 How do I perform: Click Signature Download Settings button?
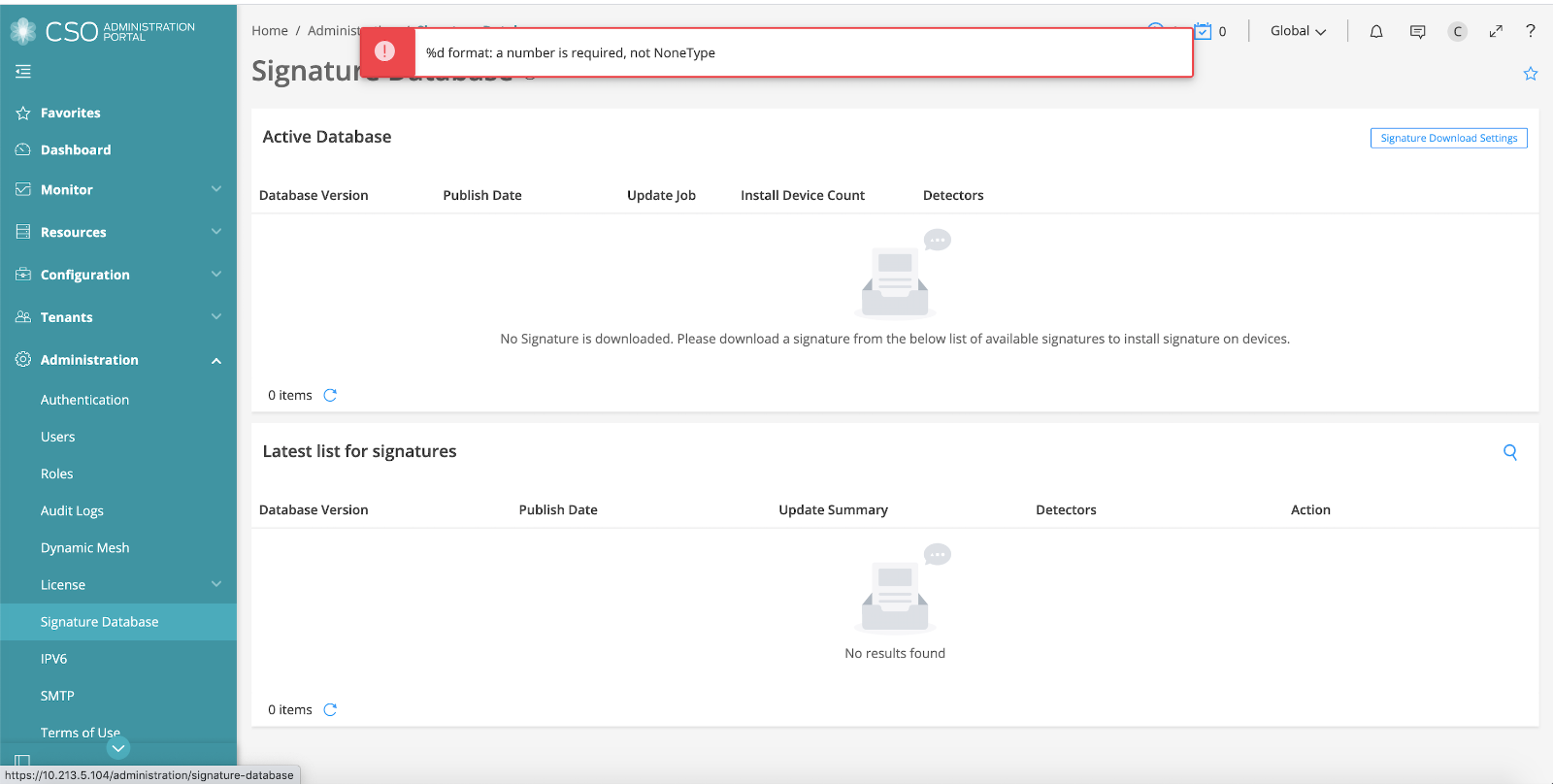click(x=1448, y=138)
